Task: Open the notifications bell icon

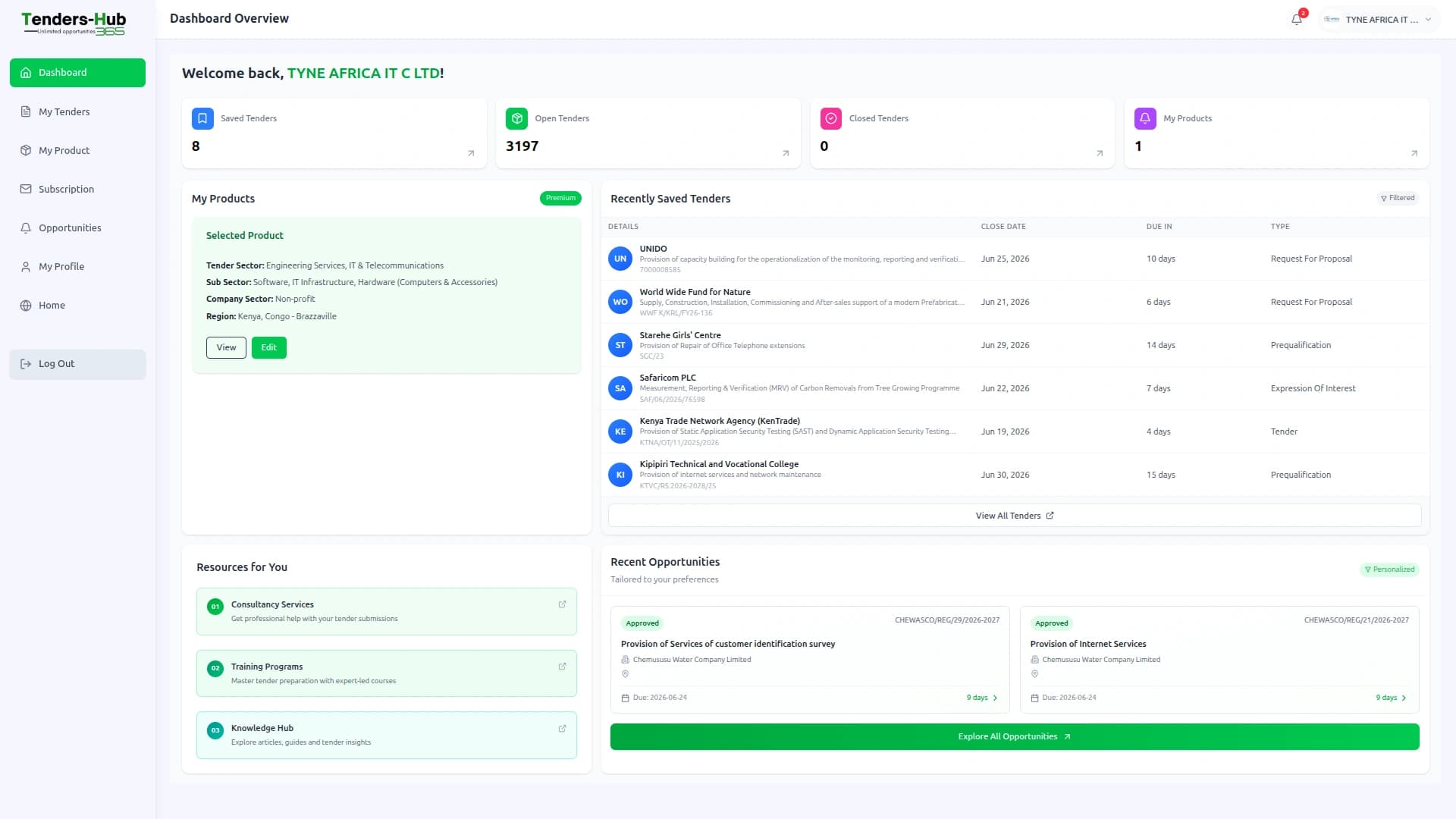Action: point(1297,20)
